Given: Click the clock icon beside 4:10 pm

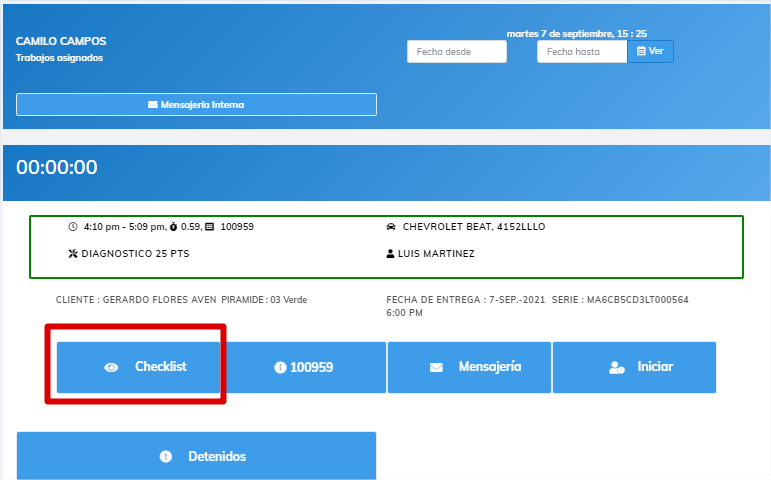Looking at the screenshot, I should click(x=72, y=227).
